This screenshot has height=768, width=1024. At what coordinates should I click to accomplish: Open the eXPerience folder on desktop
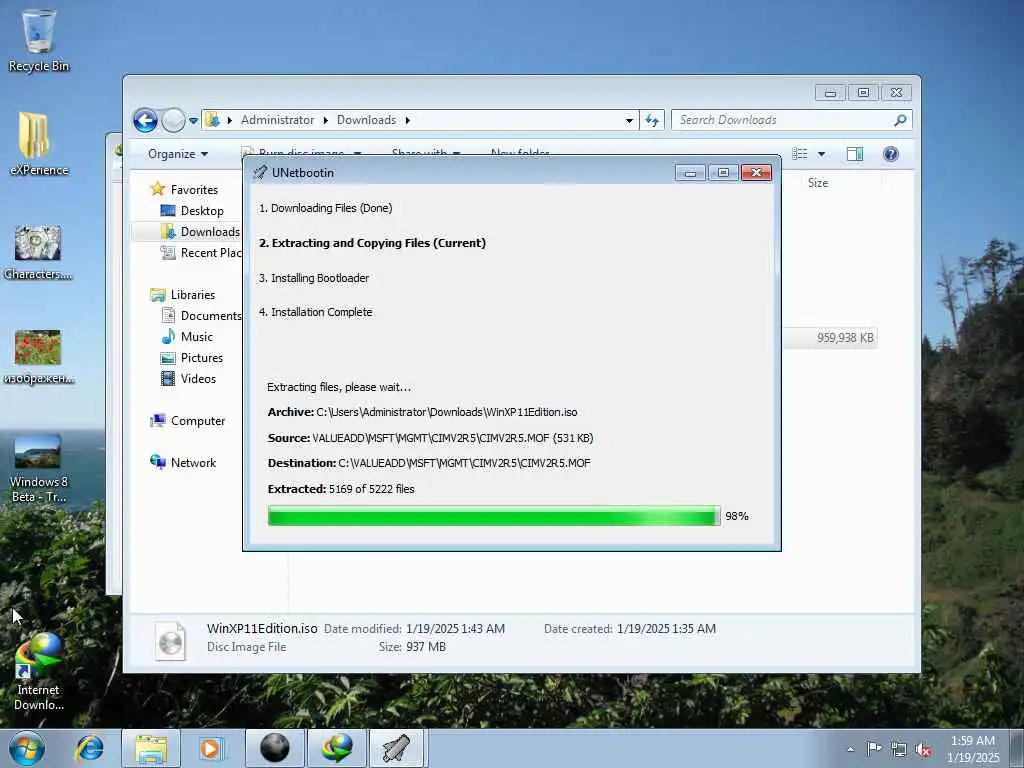(x=39, y=144)
